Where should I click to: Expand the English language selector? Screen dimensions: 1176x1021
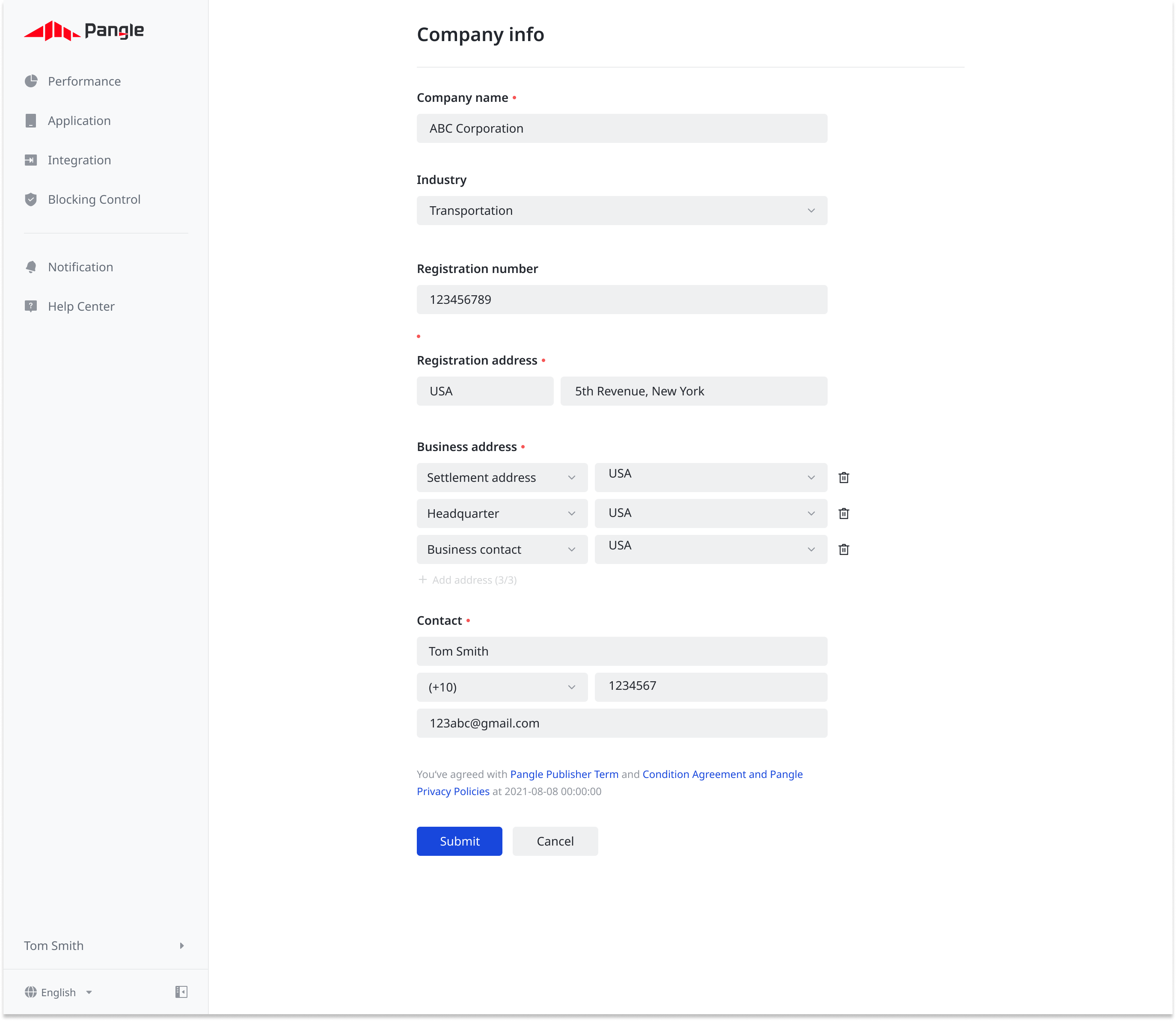(59, 992)
